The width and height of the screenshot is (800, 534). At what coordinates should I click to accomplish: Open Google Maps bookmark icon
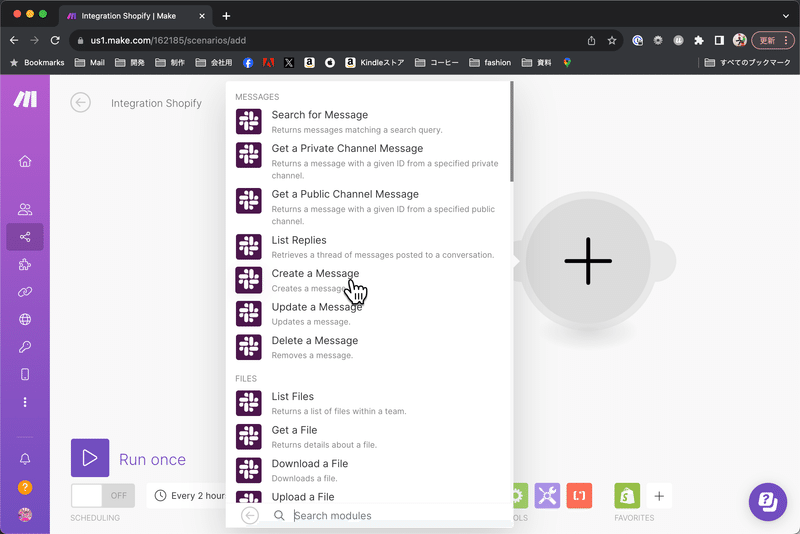[x=567, y=62]
